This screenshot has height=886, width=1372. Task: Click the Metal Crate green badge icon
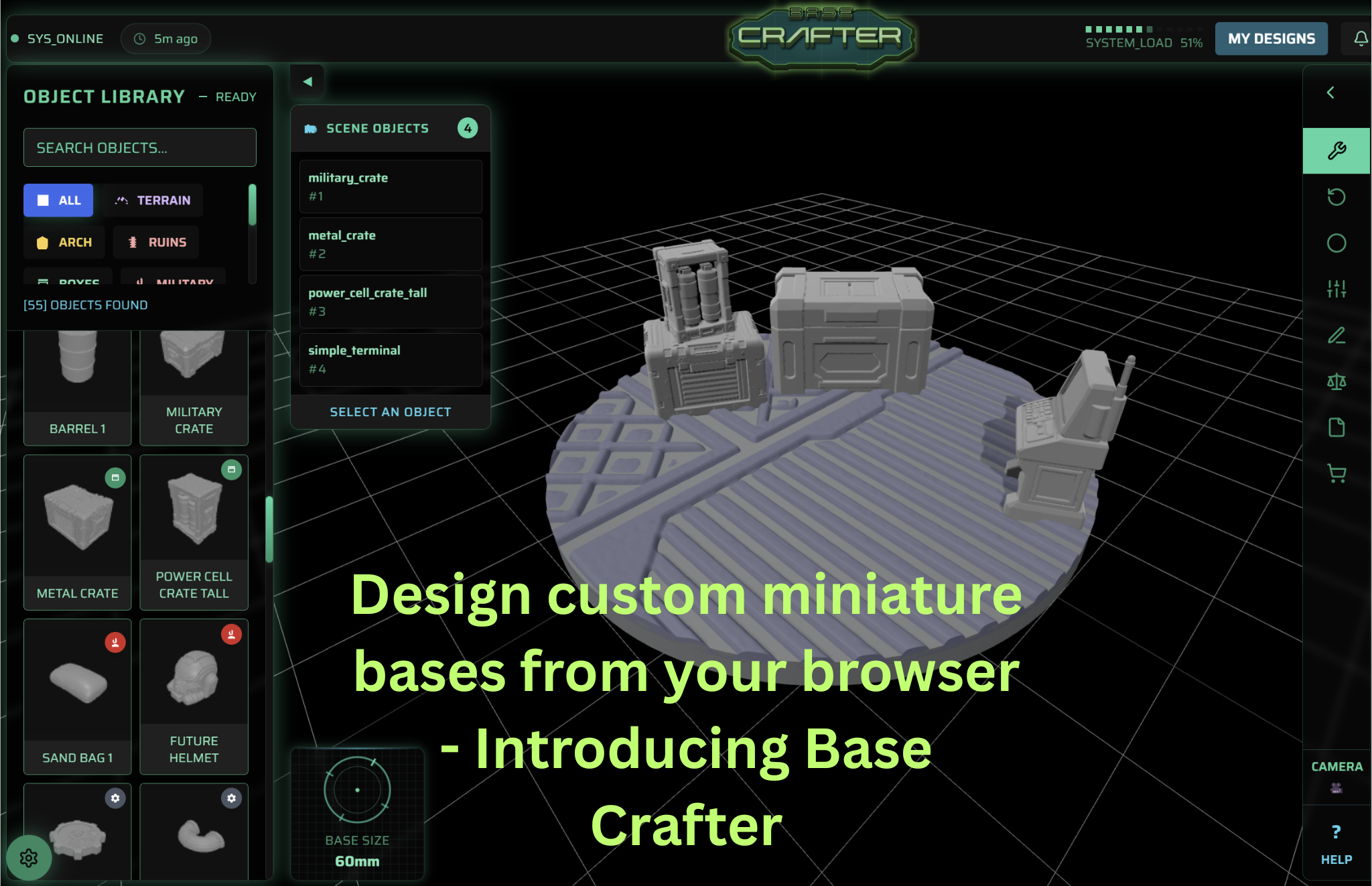(x=115, y=478)
